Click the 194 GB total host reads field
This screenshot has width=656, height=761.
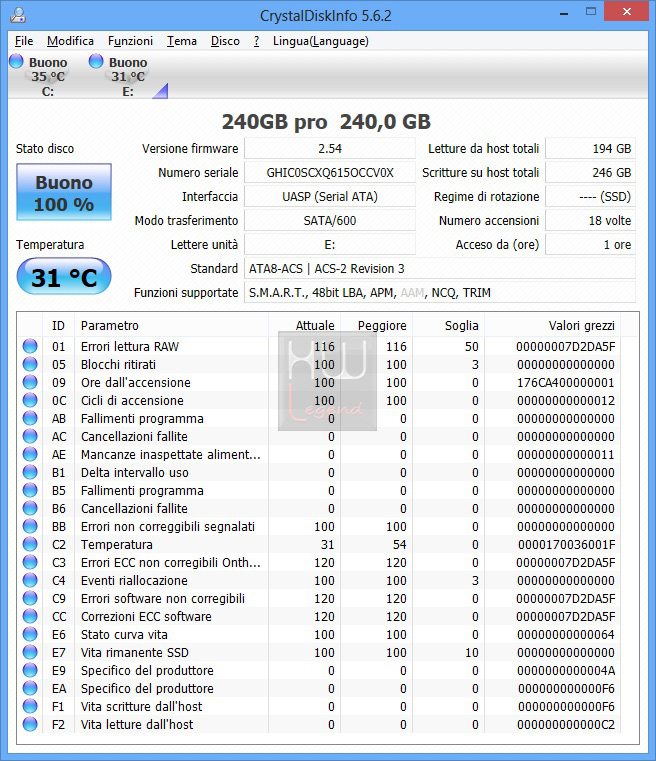point(590,149)
